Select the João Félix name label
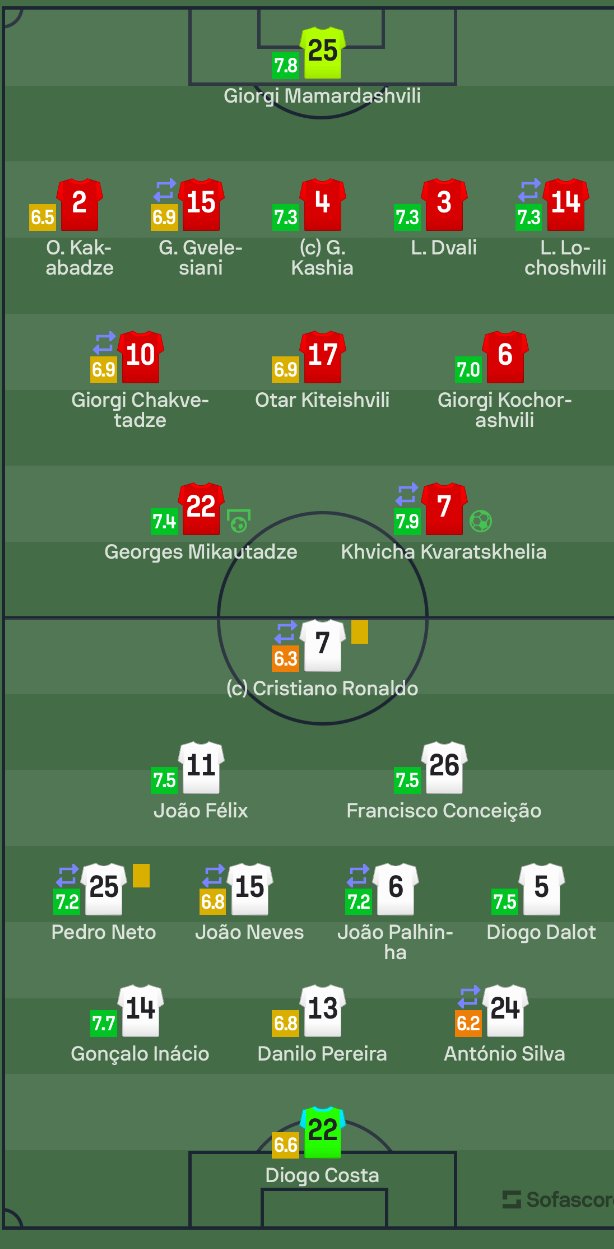The image size is (614, 1249). point(200,811)
